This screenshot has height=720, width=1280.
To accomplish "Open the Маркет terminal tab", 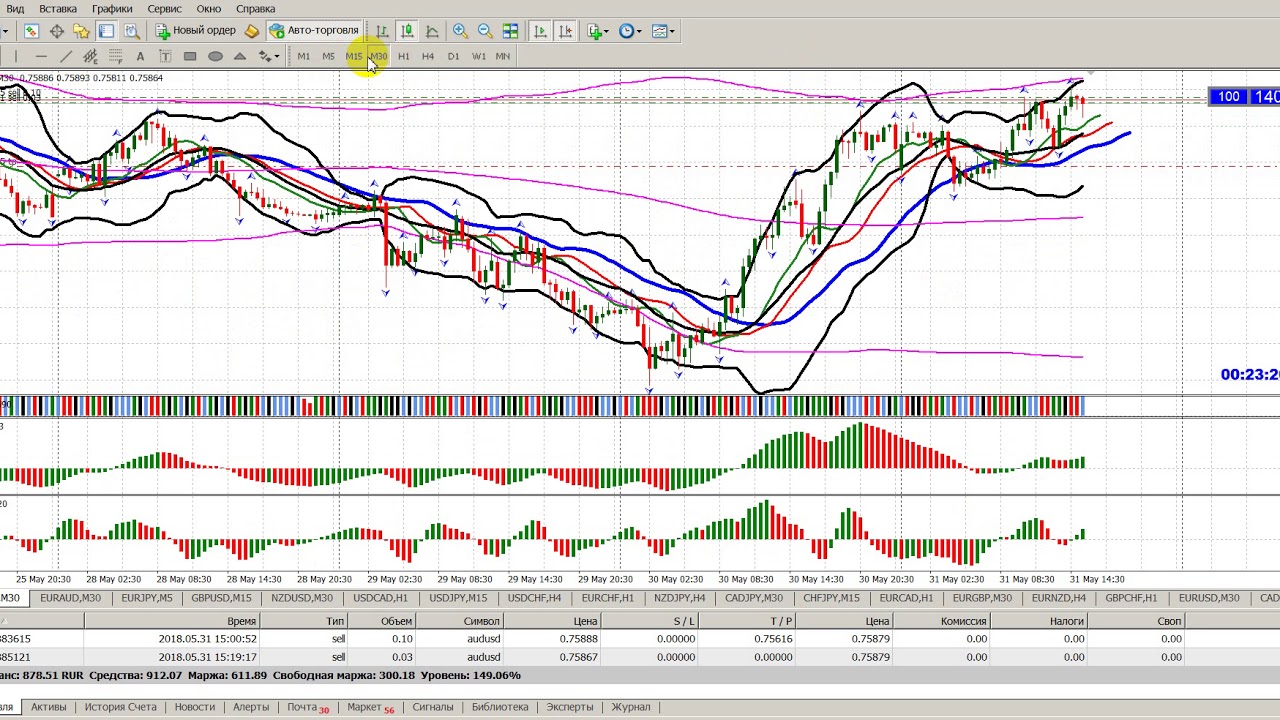I will 370,707.
